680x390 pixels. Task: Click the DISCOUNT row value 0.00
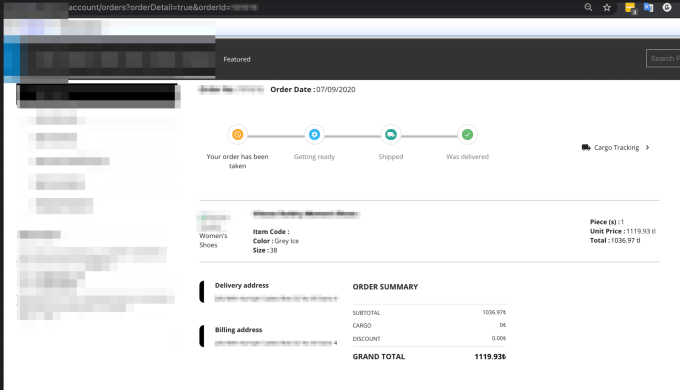click(x=499, y=338)
